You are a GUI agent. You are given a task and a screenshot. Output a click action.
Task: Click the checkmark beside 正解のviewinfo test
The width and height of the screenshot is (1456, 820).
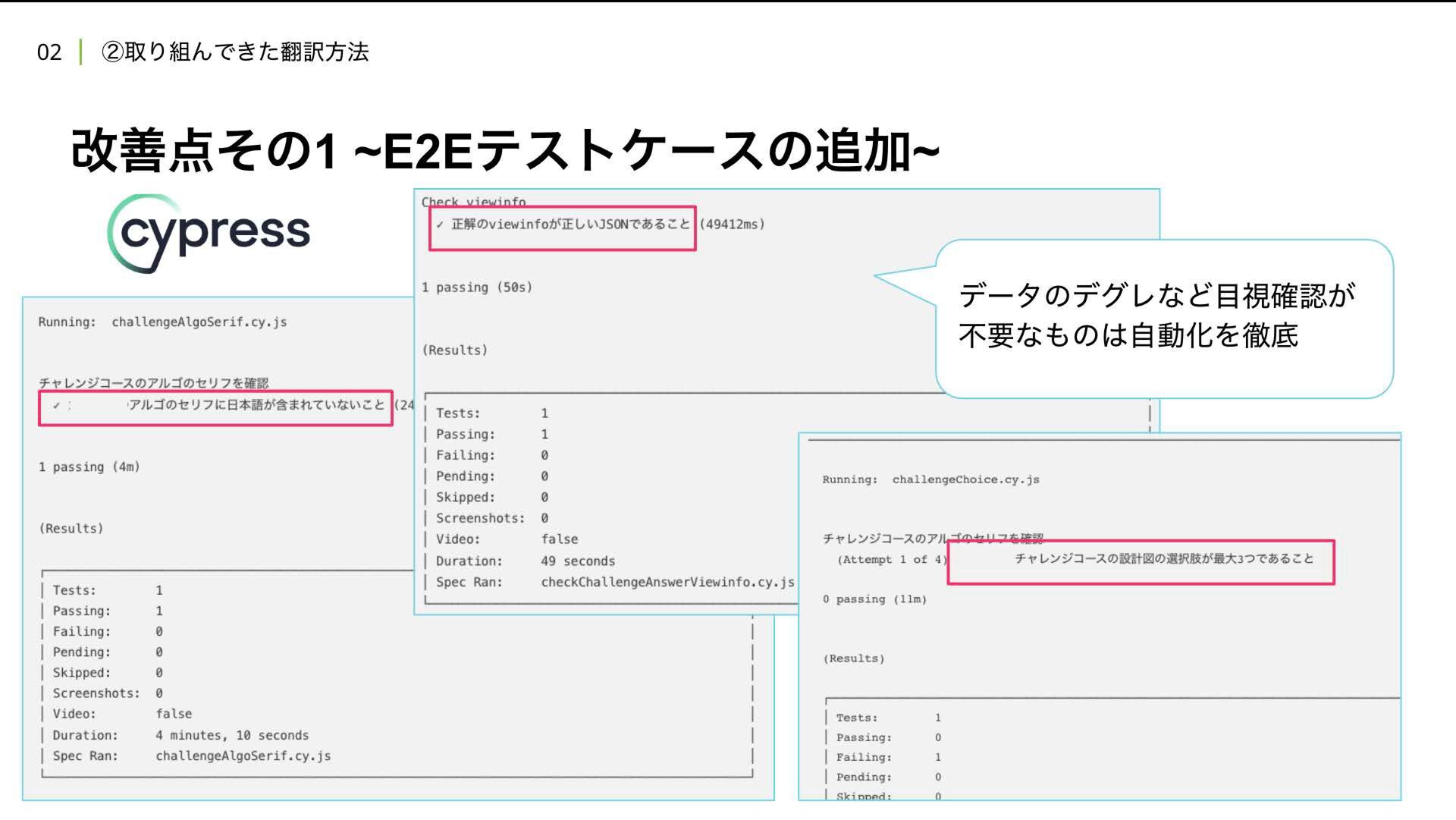(x=440, y=225)
